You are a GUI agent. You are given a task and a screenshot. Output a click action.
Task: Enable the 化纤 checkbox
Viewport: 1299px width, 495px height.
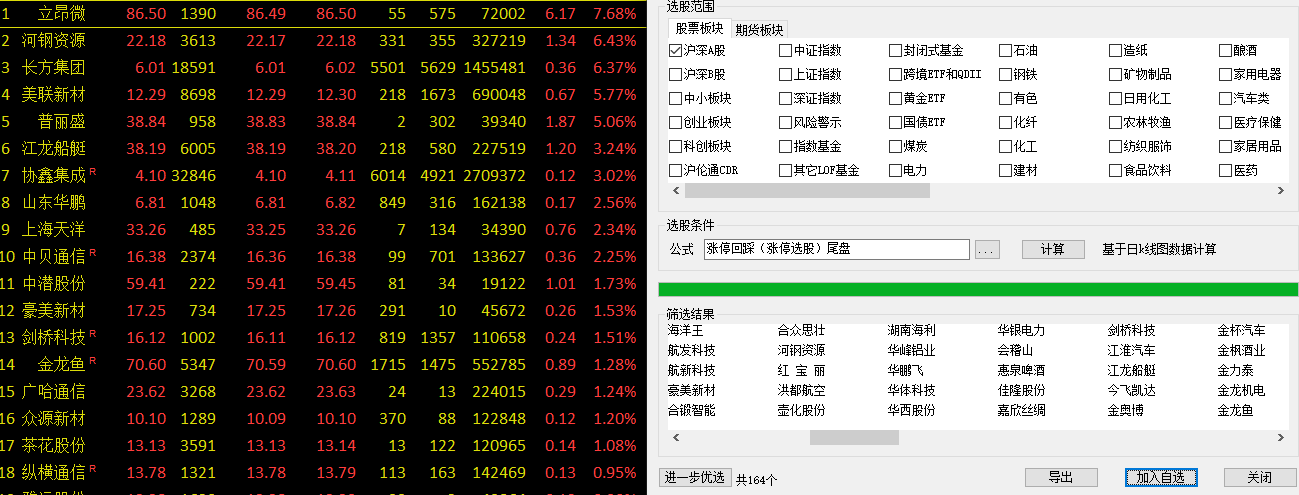(1006, 122)
